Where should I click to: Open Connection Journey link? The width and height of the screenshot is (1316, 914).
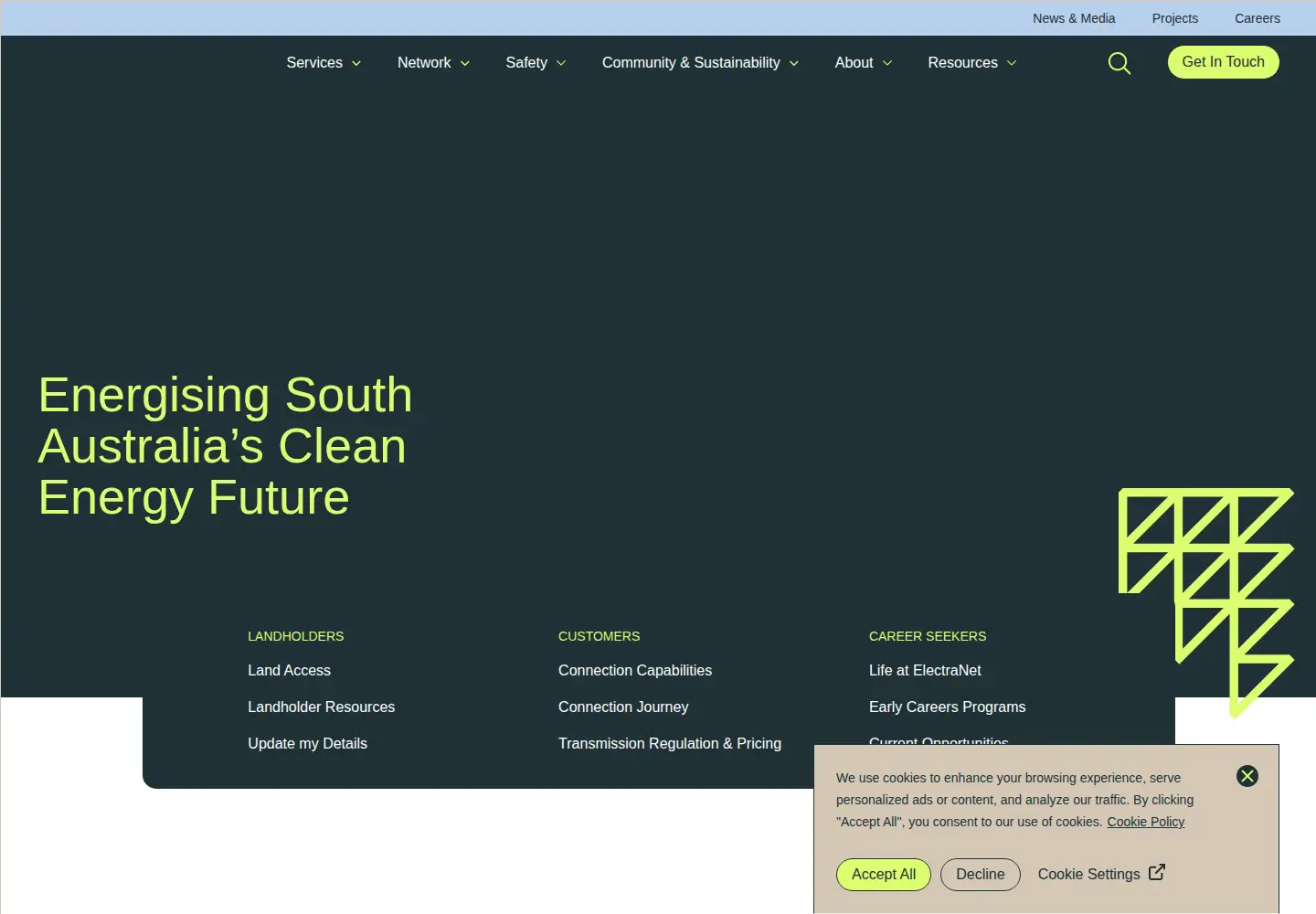pyautogui.click(x=623, y=707)
